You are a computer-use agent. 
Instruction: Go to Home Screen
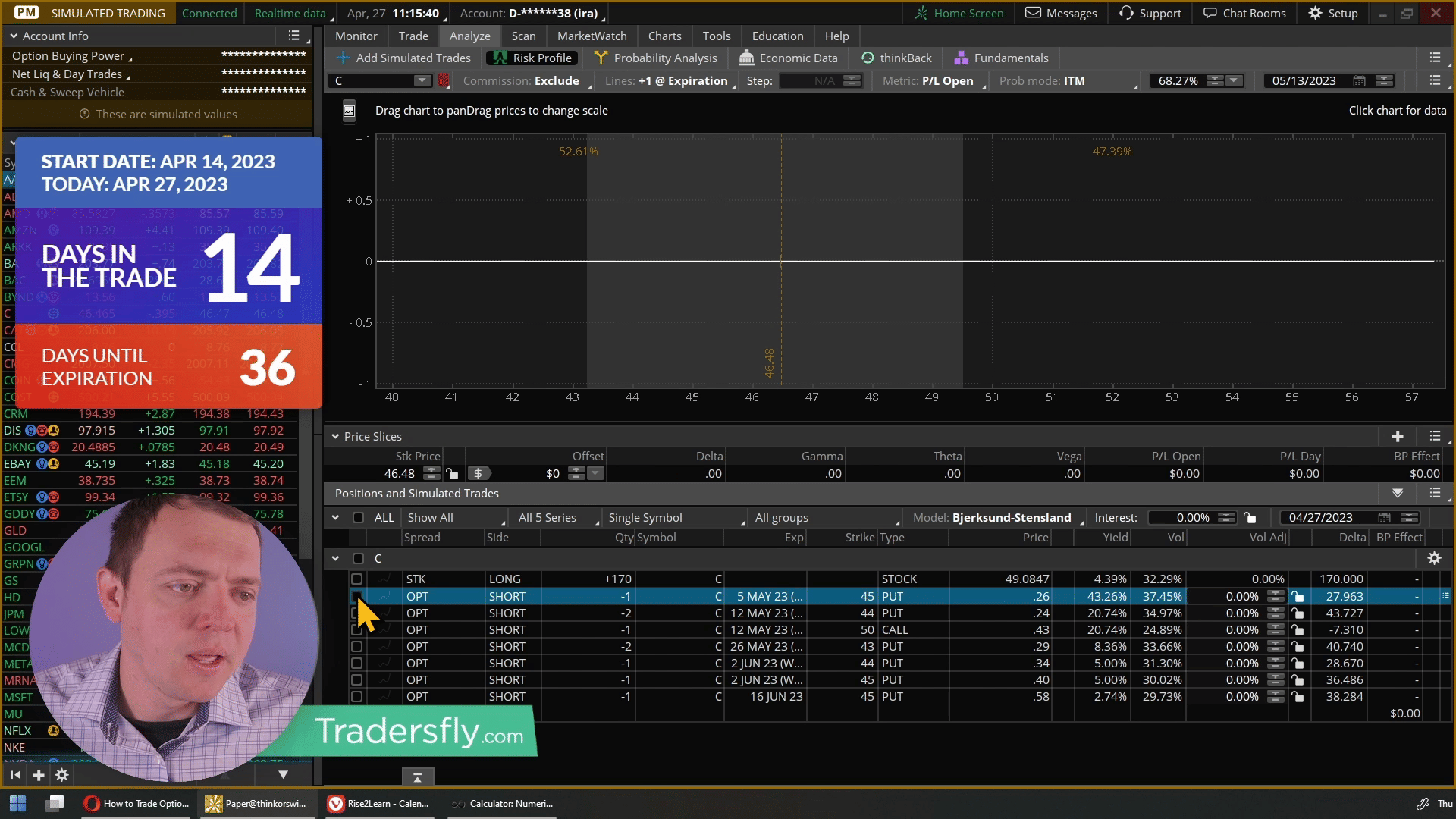[x=959, y=13]
